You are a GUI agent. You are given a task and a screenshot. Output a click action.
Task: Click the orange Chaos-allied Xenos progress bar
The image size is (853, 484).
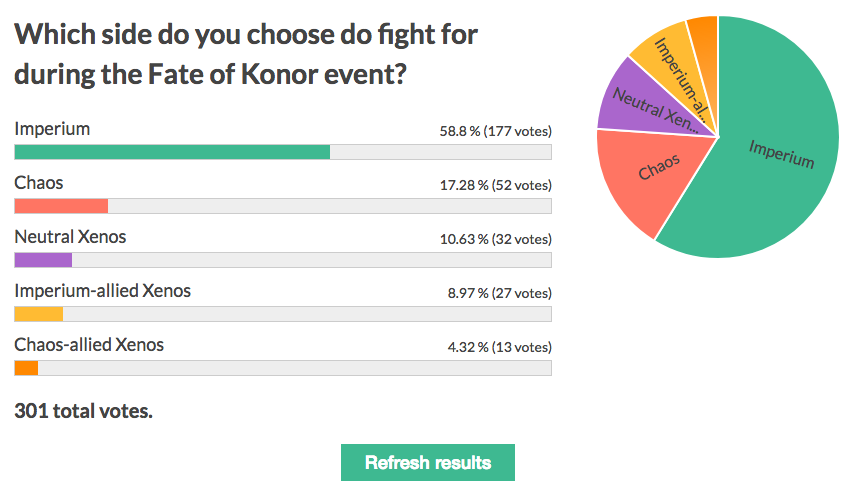26,368
